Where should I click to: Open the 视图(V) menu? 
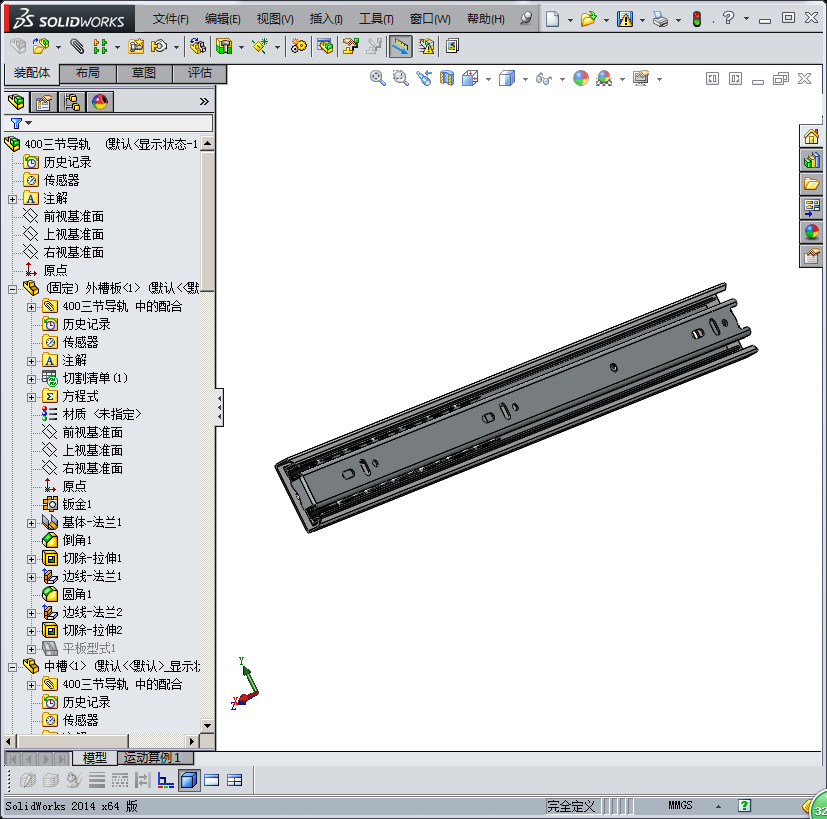[x=275, y=19]
